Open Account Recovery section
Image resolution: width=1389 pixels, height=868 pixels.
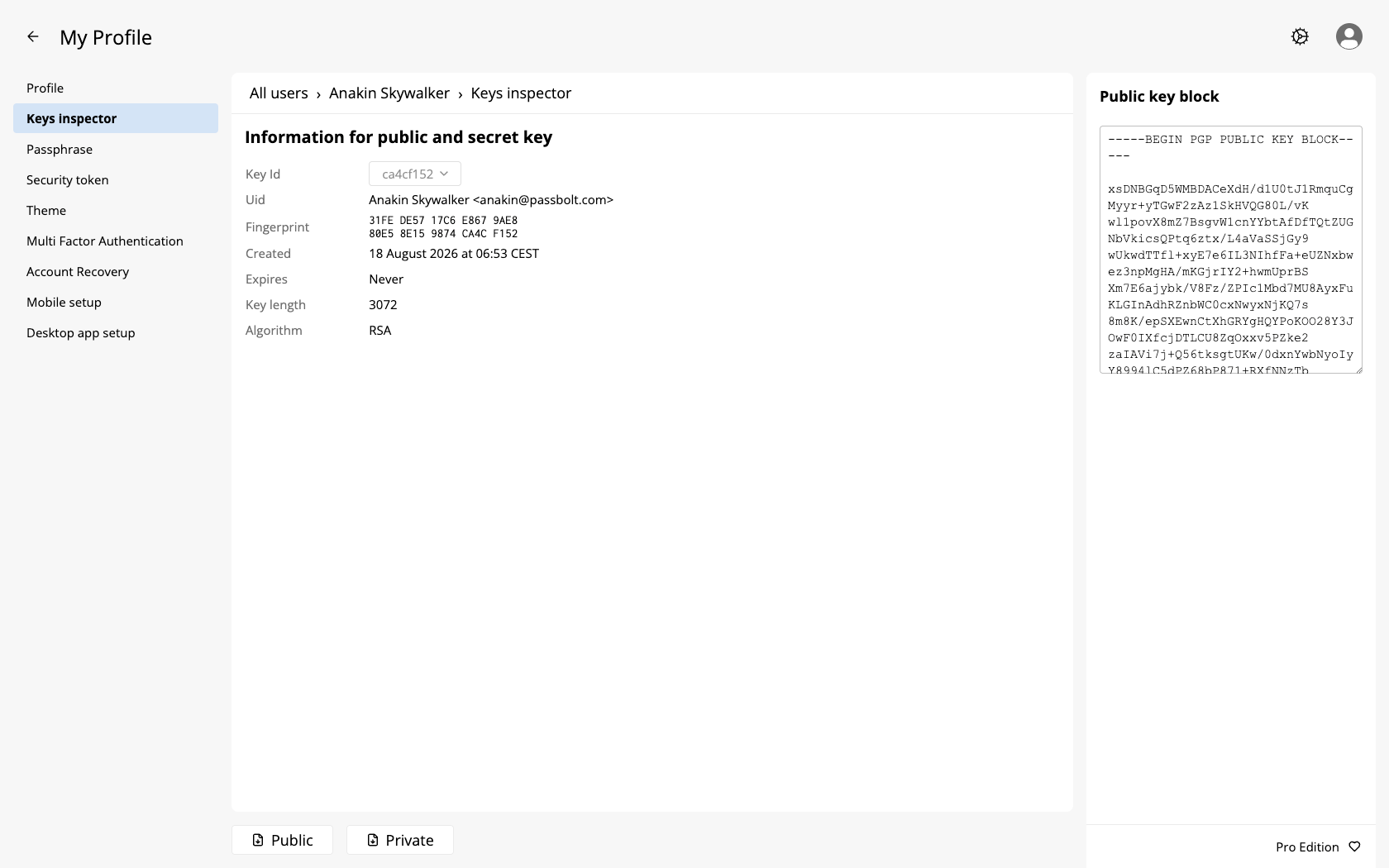116,271
